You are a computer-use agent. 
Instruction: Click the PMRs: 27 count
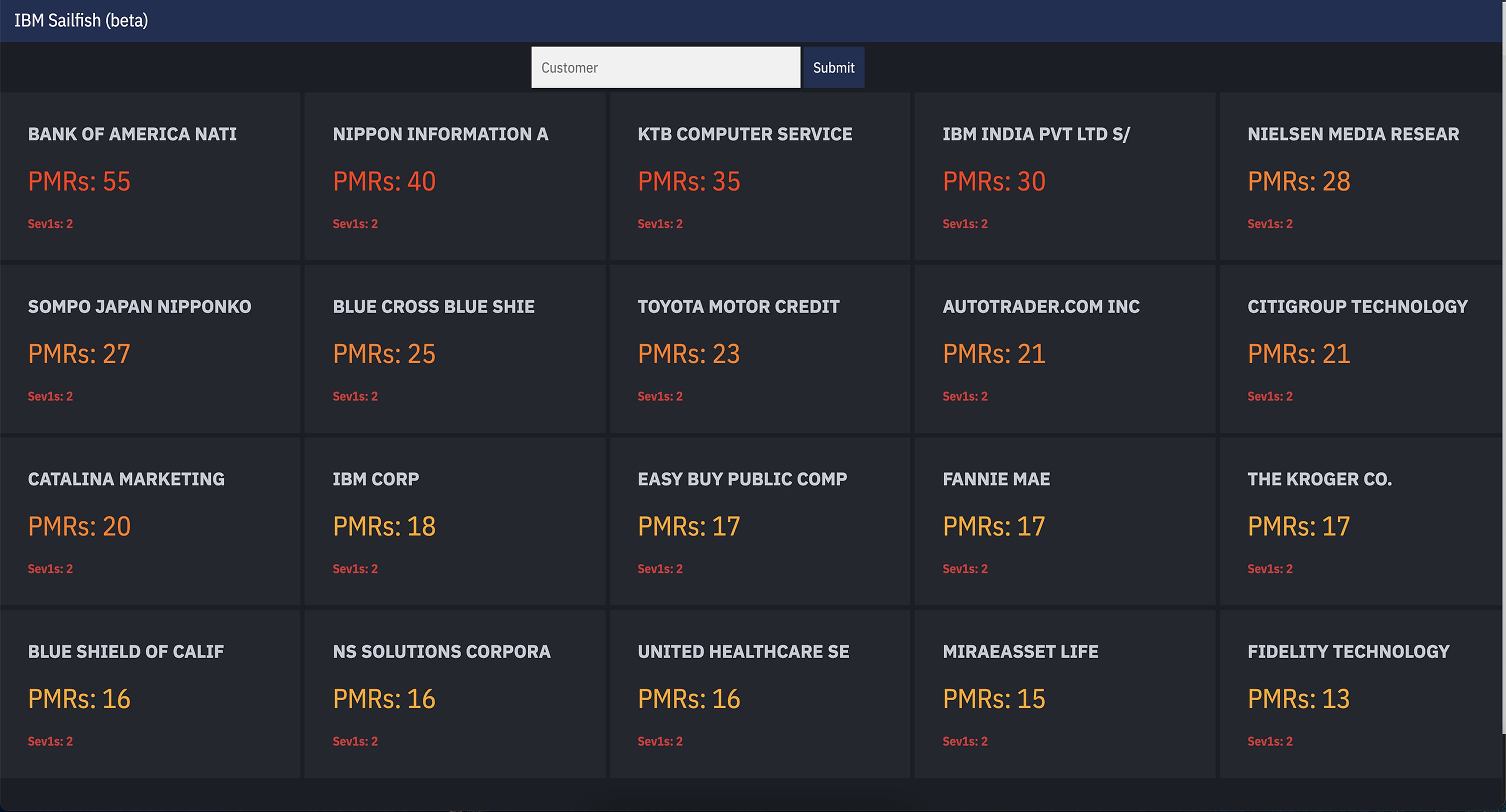tap(79, 354)
